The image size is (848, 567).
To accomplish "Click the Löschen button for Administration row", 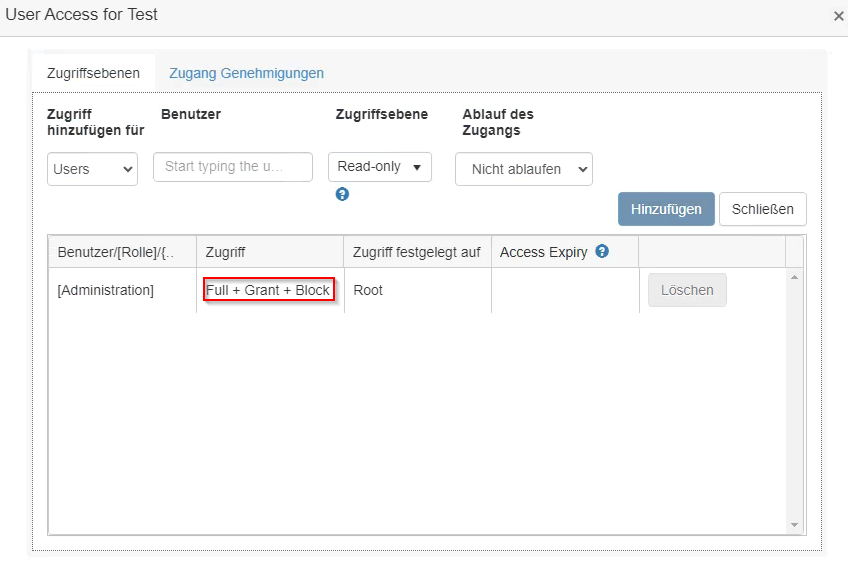I will [687, 290].
